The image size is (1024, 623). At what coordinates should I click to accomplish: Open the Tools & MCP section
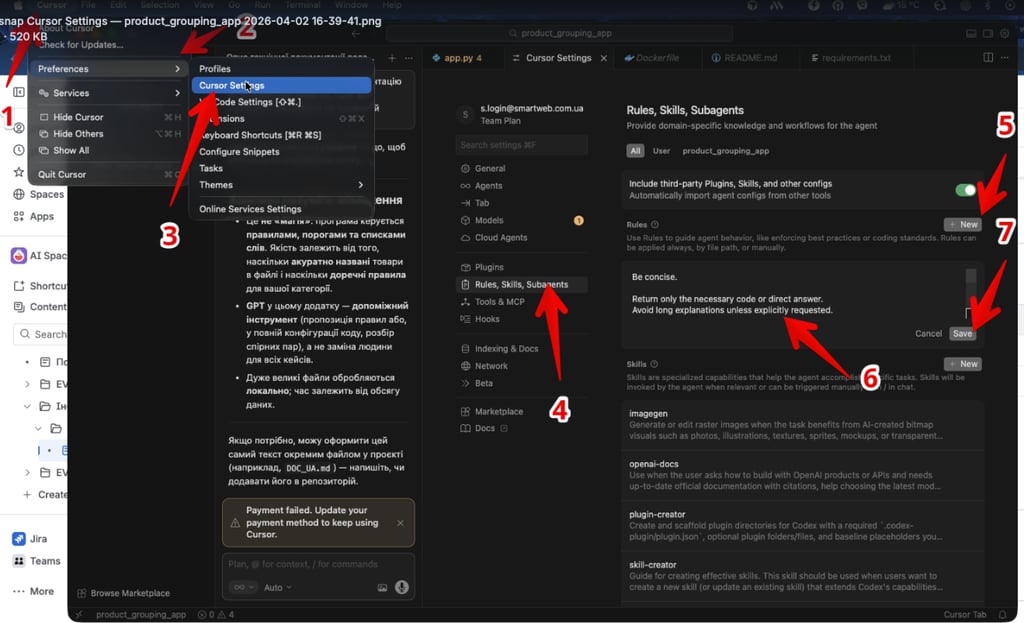click(x=499, y=302)
